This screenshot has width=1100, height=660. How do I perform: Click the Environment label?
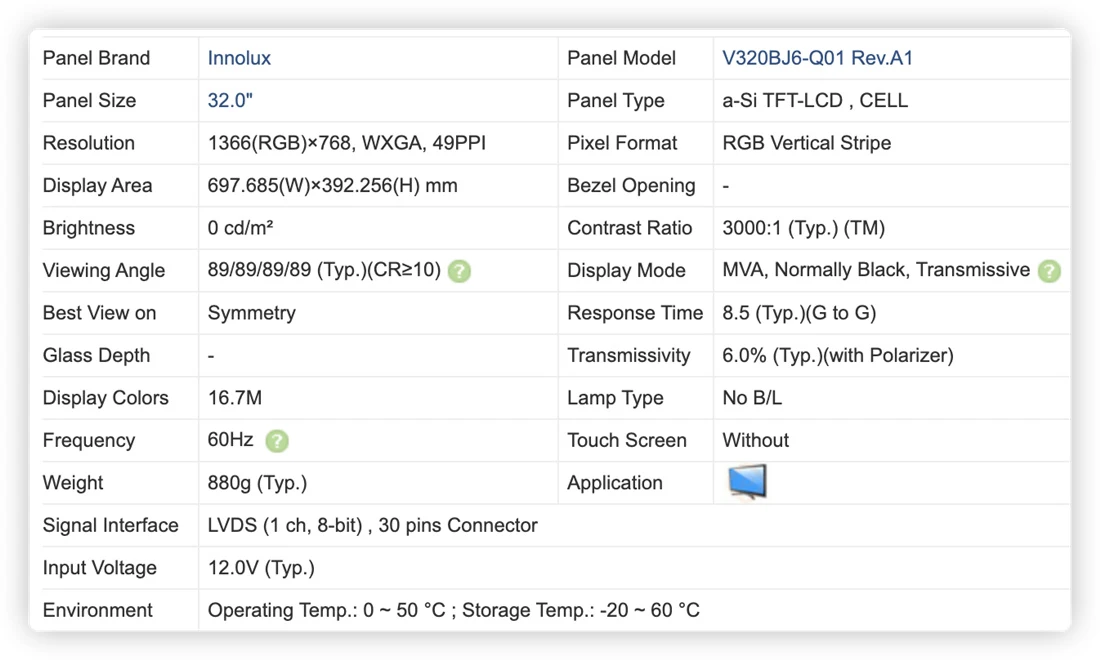click(x=98, y=610)
